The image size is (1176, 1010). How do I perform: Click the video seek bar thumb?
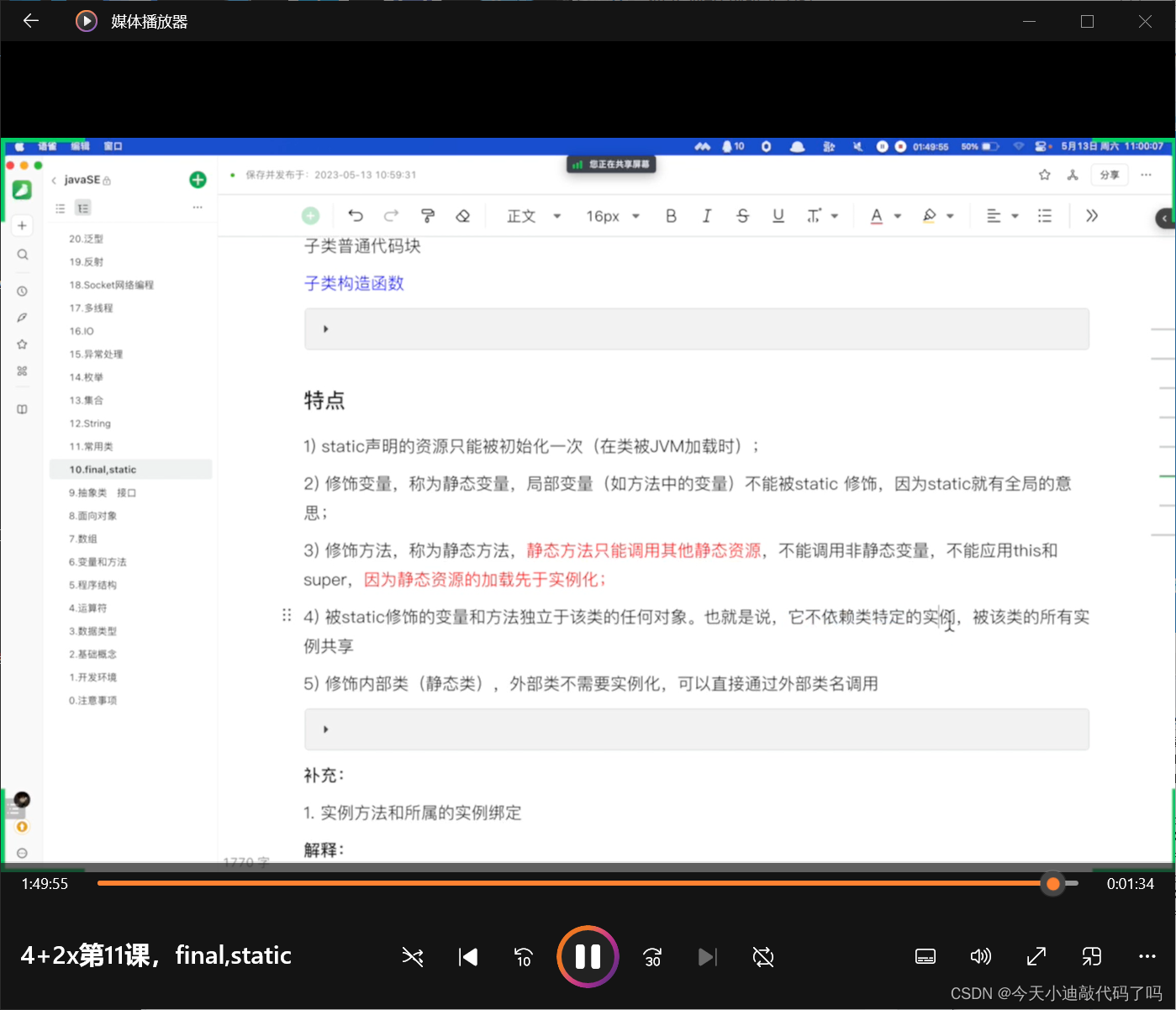(x=1052, y=884)
